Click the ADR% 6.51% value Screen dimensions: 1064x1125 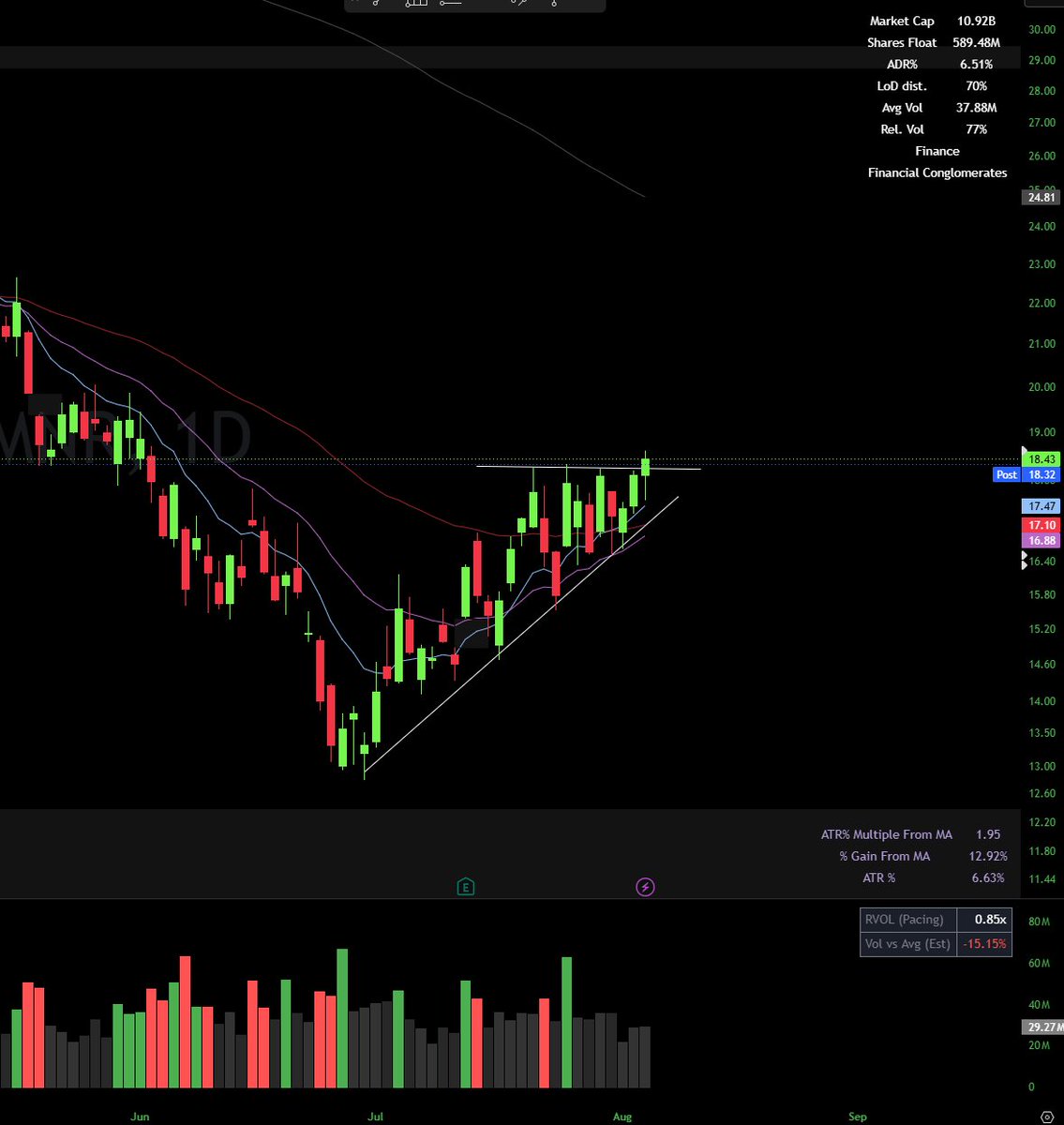click(976, 64)
